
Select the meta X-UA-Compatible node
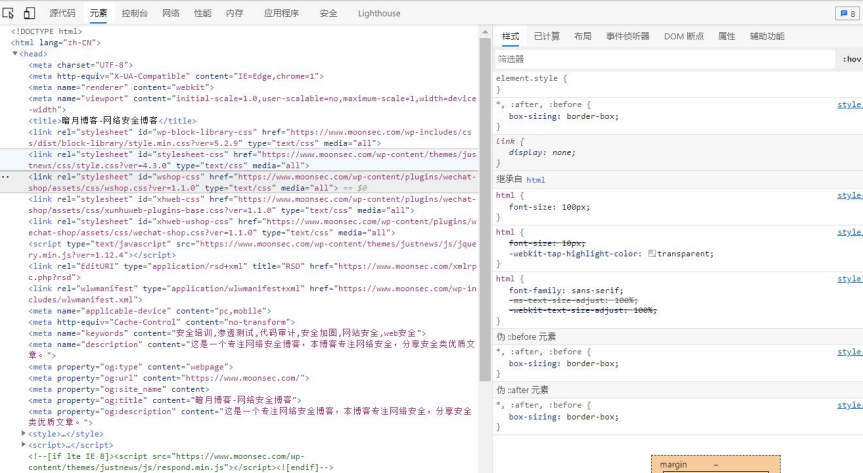tap(176, 76)
